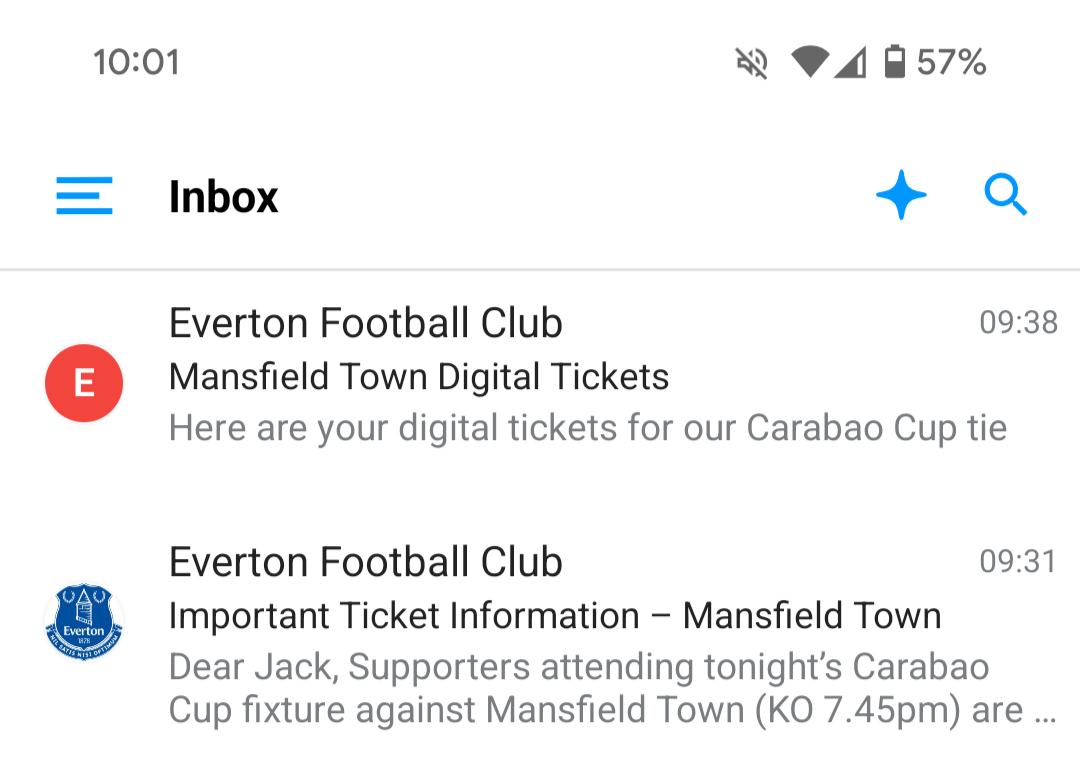The image size is (1080, 781).
Task: Tap the battery status icon
Action: (895, 63)
